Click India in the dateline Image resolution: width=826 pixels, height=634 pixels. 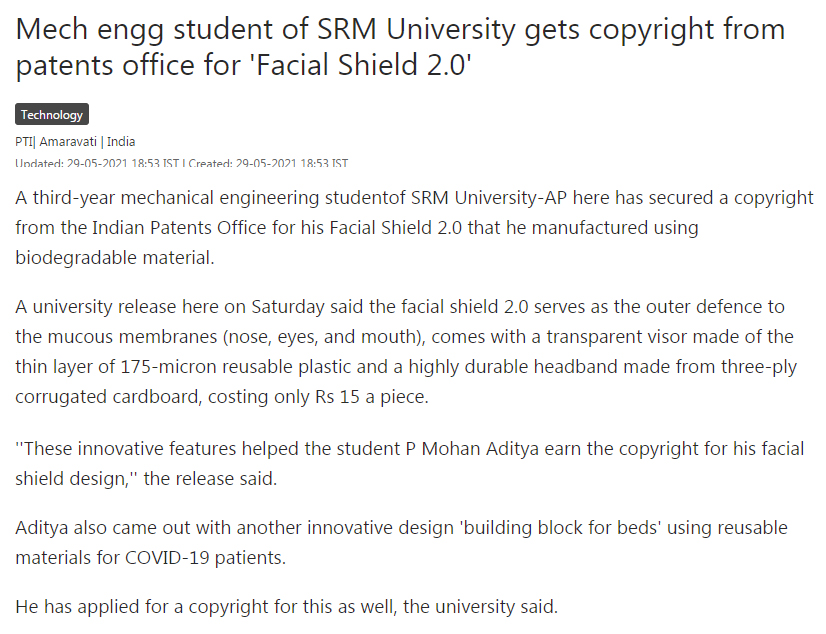pos(120,142)
